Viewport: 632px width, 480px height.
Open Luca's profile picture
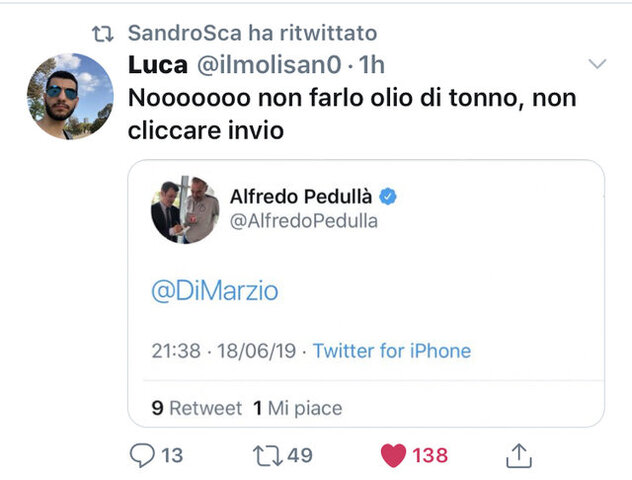tap(69, 97)
